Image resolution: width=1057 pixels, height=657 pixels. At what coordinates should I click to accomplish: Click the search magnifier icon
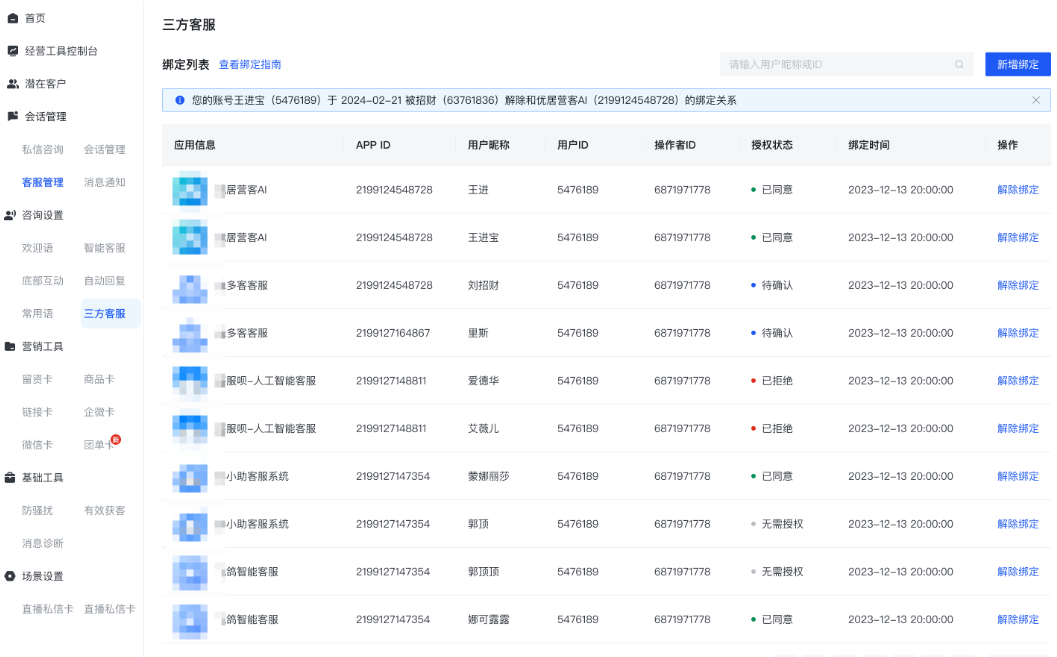(x=959, y=65)
